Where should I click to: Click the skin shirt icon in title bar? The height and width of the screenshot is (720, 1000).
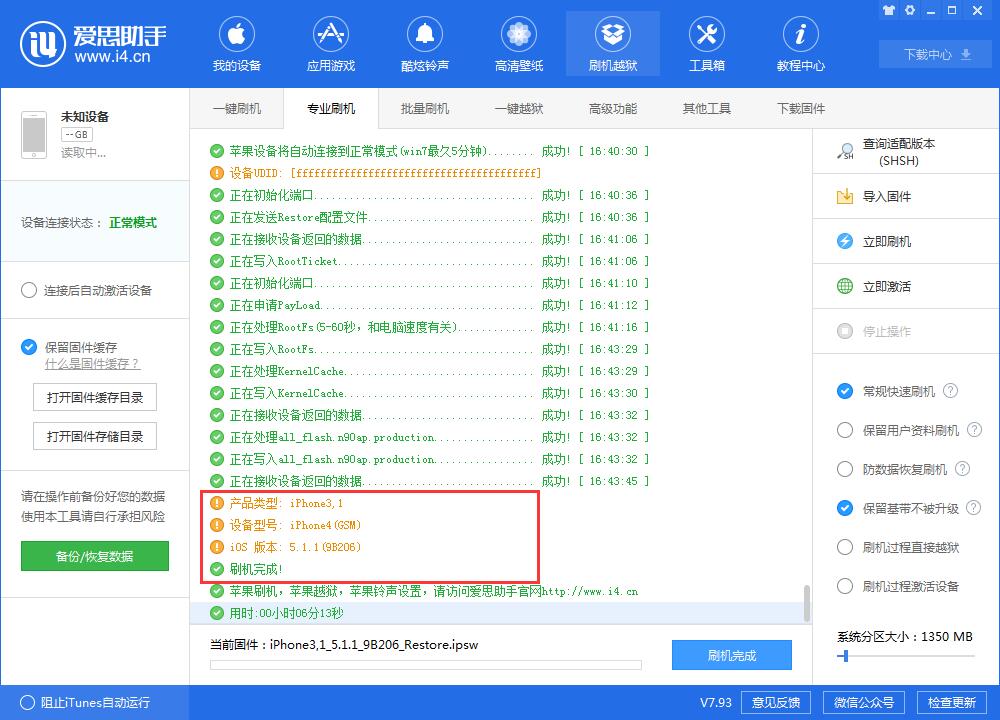click(x=888, y=10)
